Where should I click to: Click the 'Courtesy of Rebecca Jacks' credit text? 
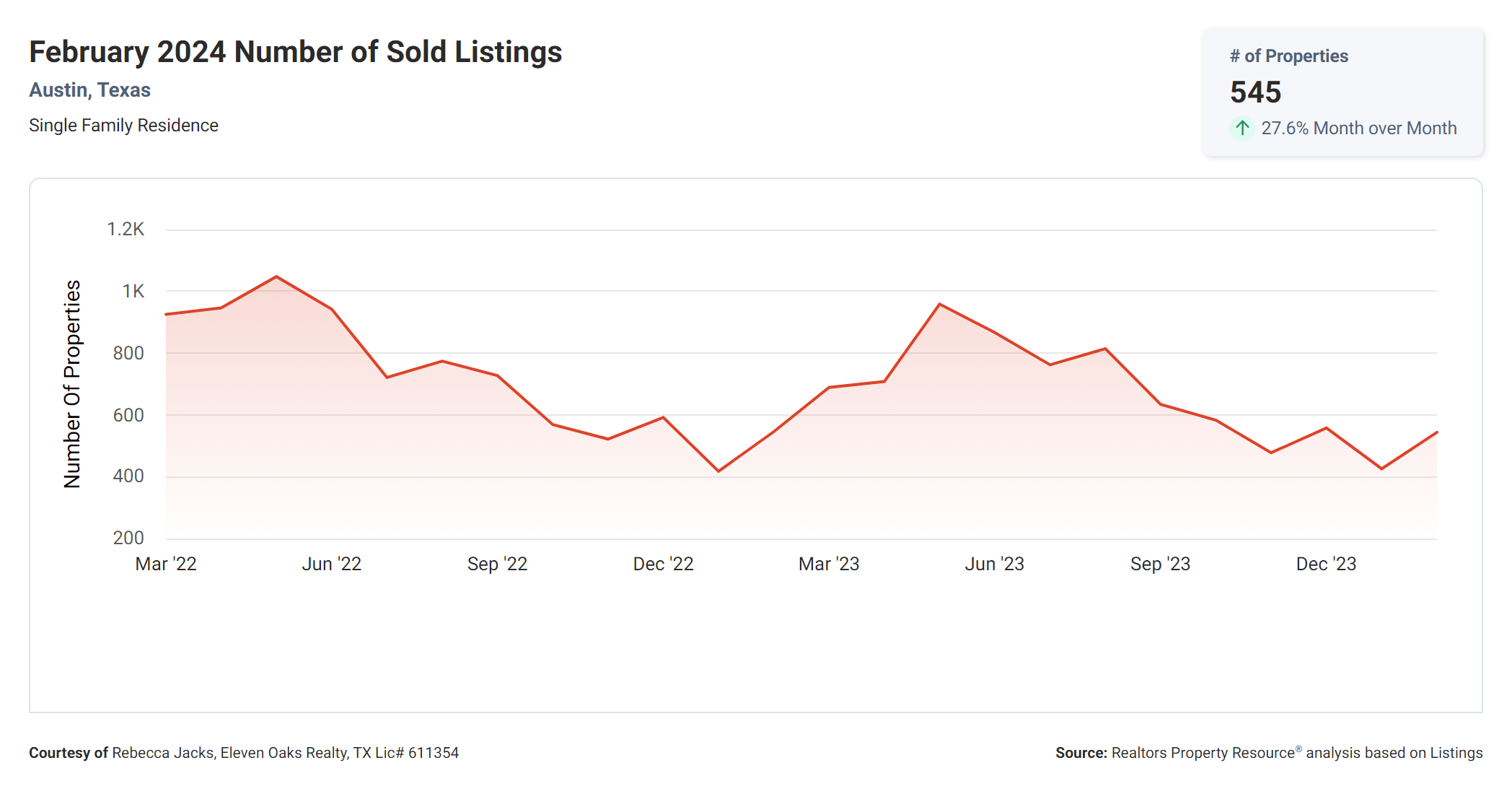click(x=244, y=753)
